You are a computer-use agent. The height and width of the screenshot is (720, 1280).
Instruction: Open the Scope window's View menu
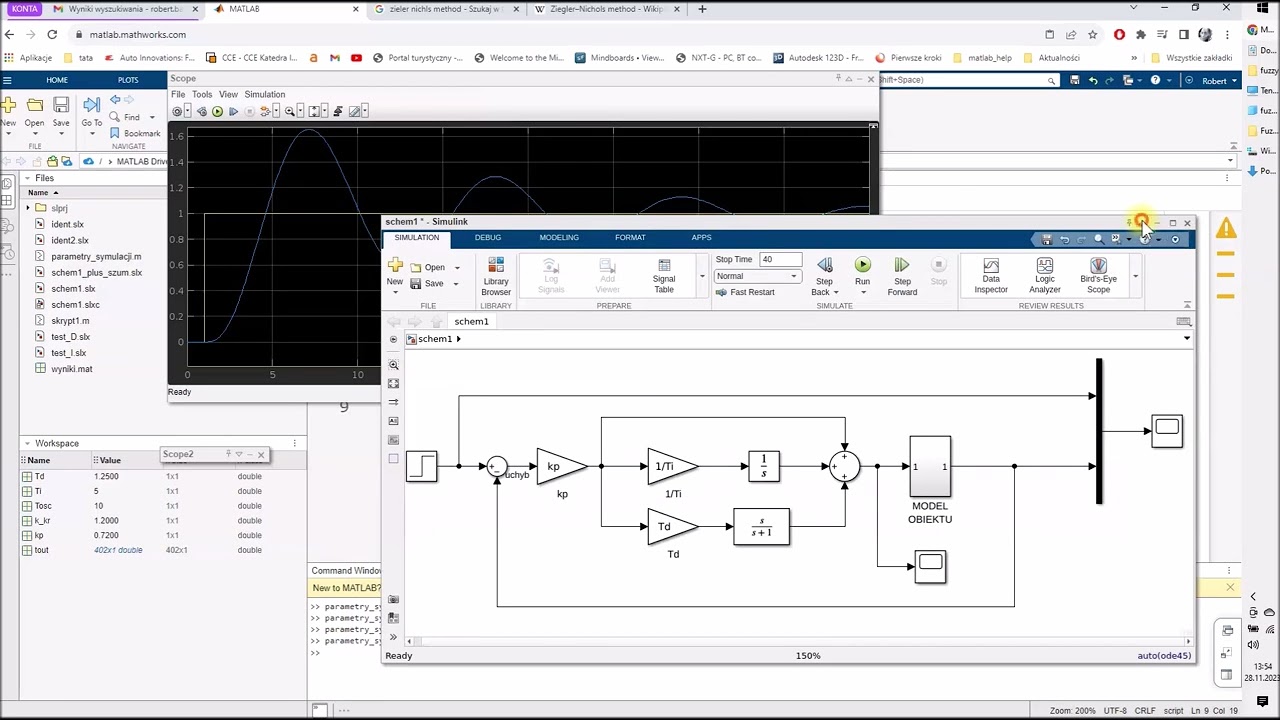[228, 94]
